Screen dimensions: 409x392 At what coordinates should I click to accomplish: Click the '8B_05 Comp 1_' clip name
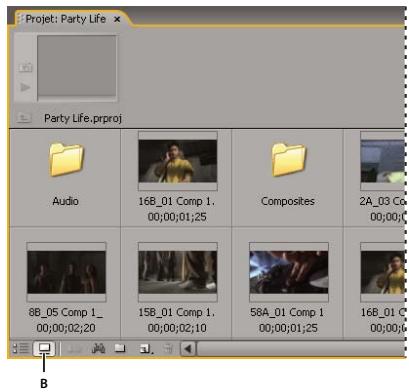pyautogui.click(x=66, y=312)
